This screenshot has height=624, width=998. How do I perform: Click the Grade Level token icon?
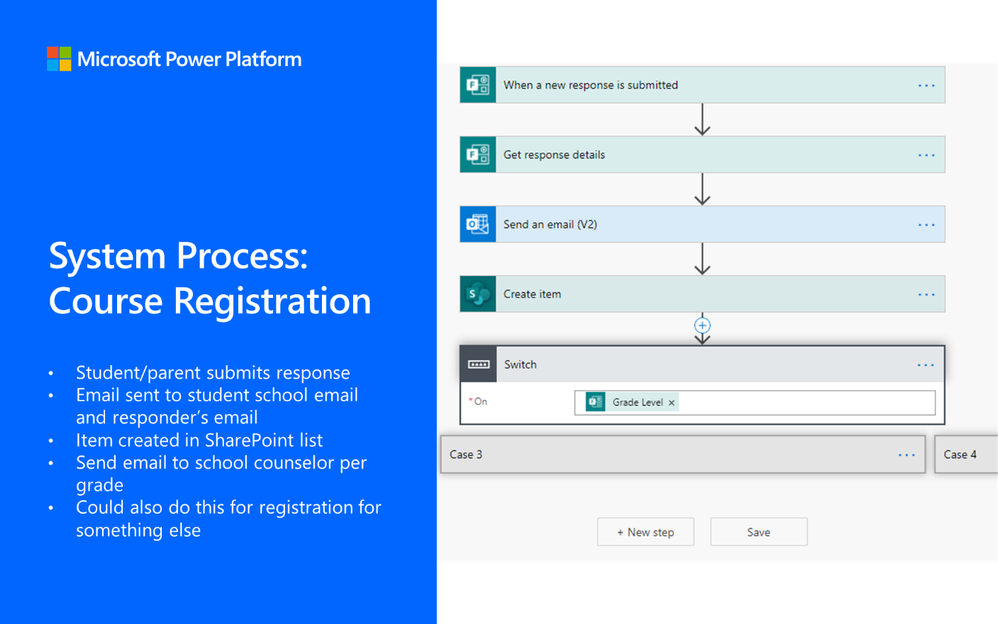(596, 402)
